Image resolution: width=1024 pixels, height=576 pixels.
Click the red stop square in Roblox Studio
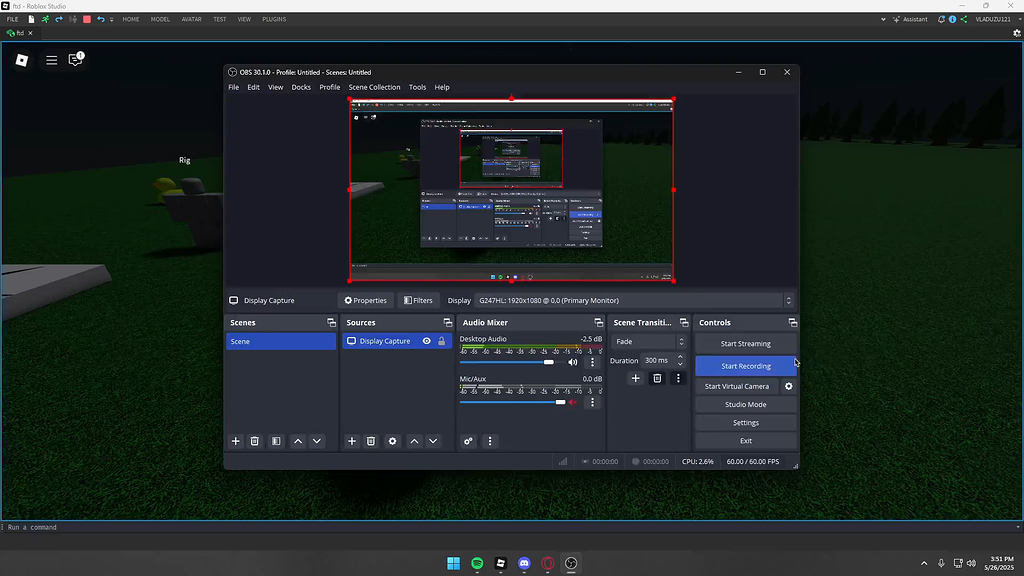[x=87, y=20]
